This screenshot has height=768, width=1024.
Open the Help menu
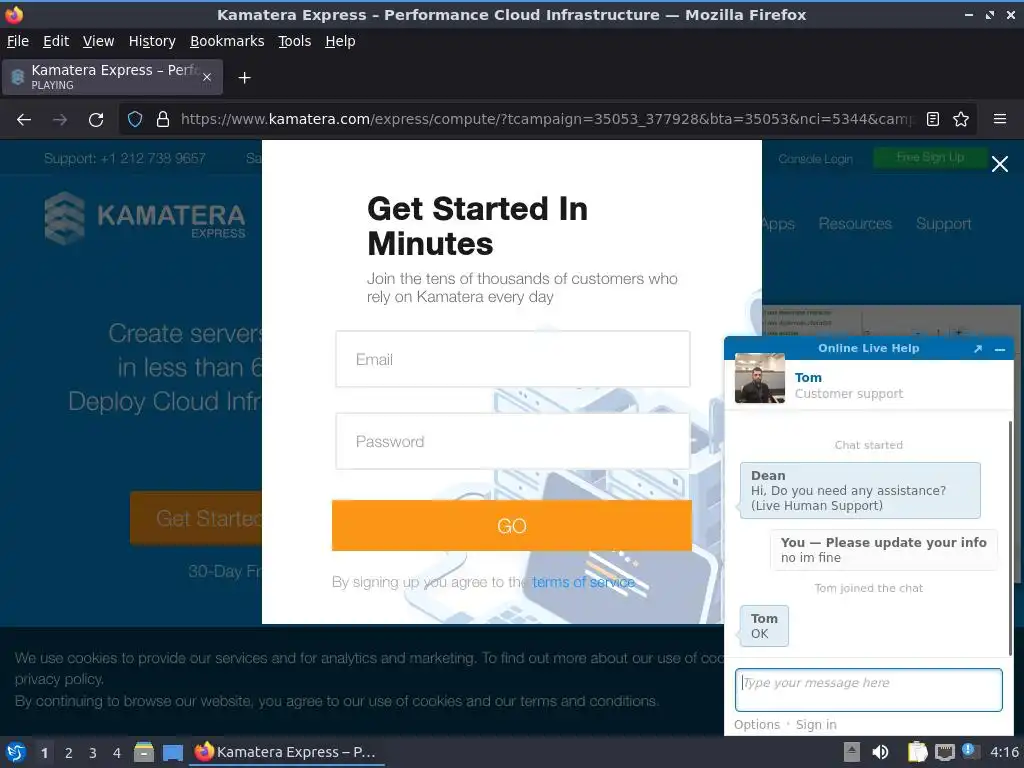(340, 41)
